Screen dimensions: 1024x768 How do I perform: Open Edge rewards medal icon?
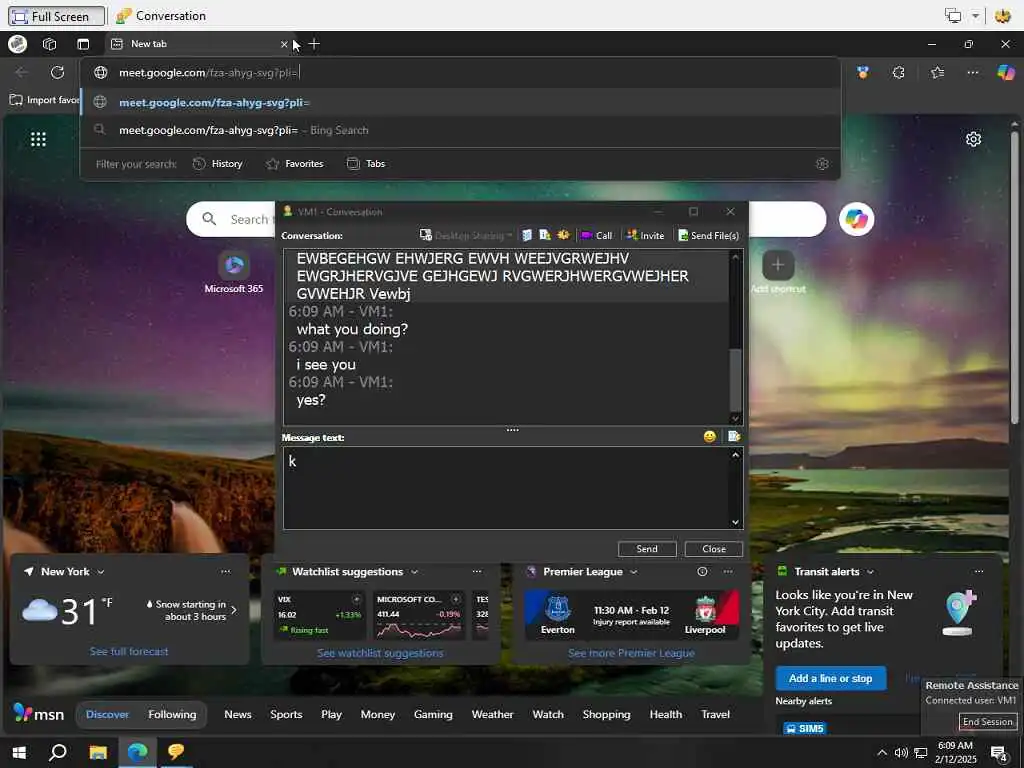point(863,72)
